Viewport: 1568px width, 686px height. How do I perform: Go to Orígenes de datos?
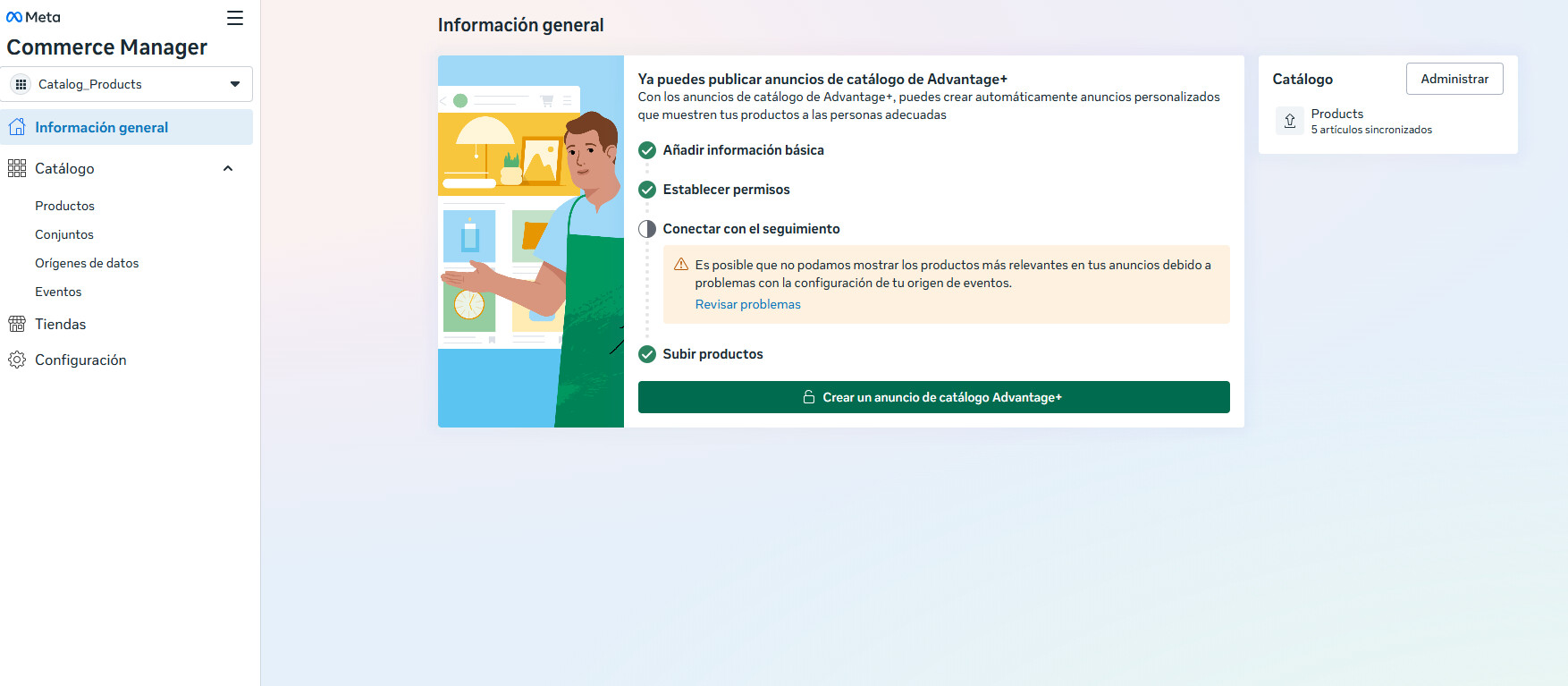click(87, 263)
